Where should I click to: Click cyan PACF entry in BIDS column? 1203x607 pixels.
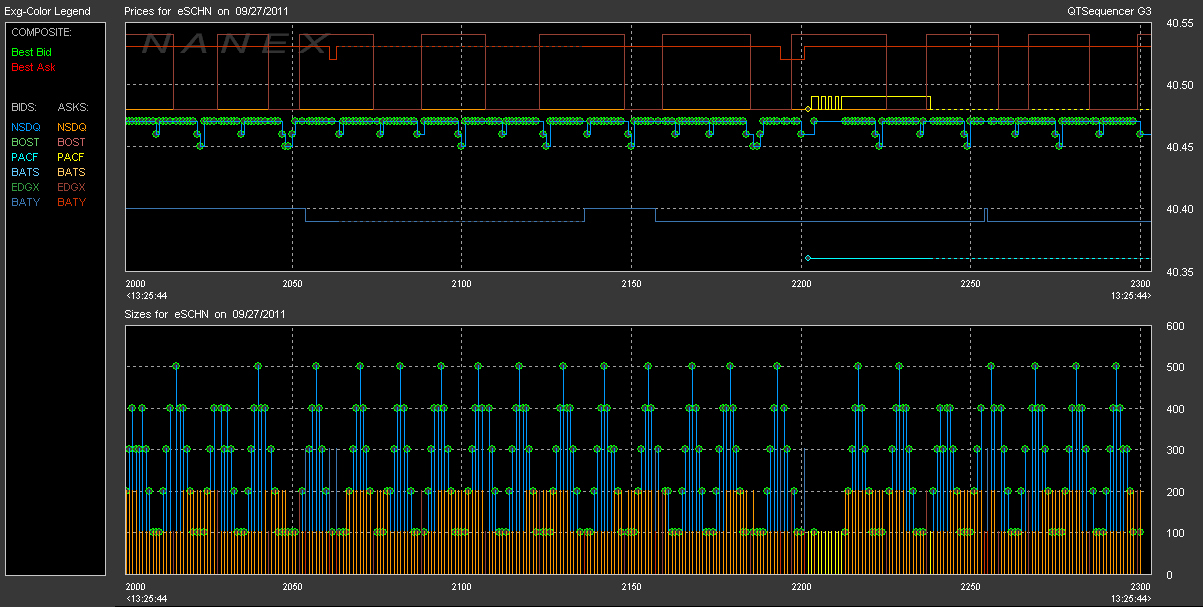tap(26, 157)
